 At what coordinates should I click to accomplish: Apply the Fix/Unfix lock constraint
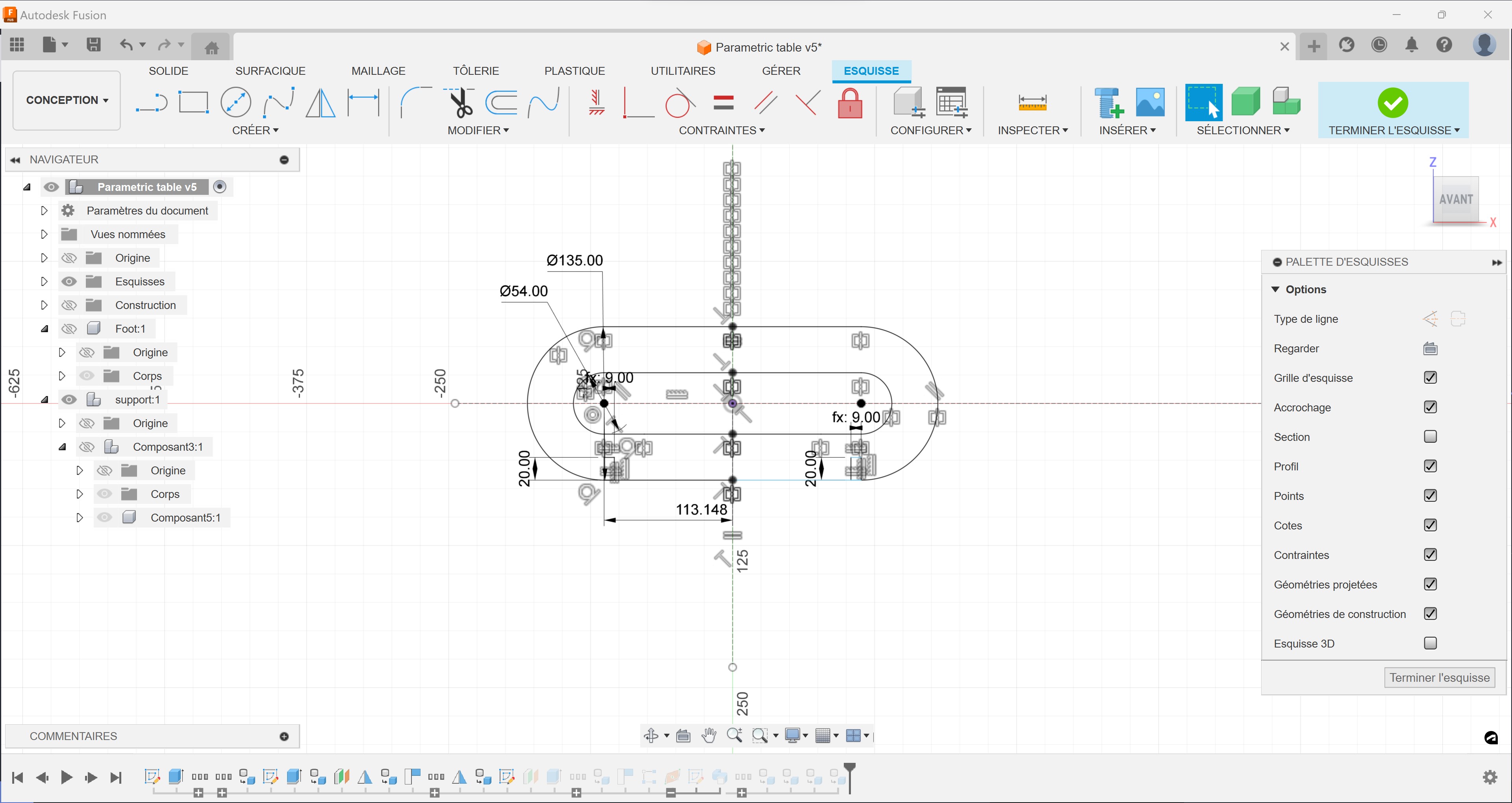tap(850, 103)
